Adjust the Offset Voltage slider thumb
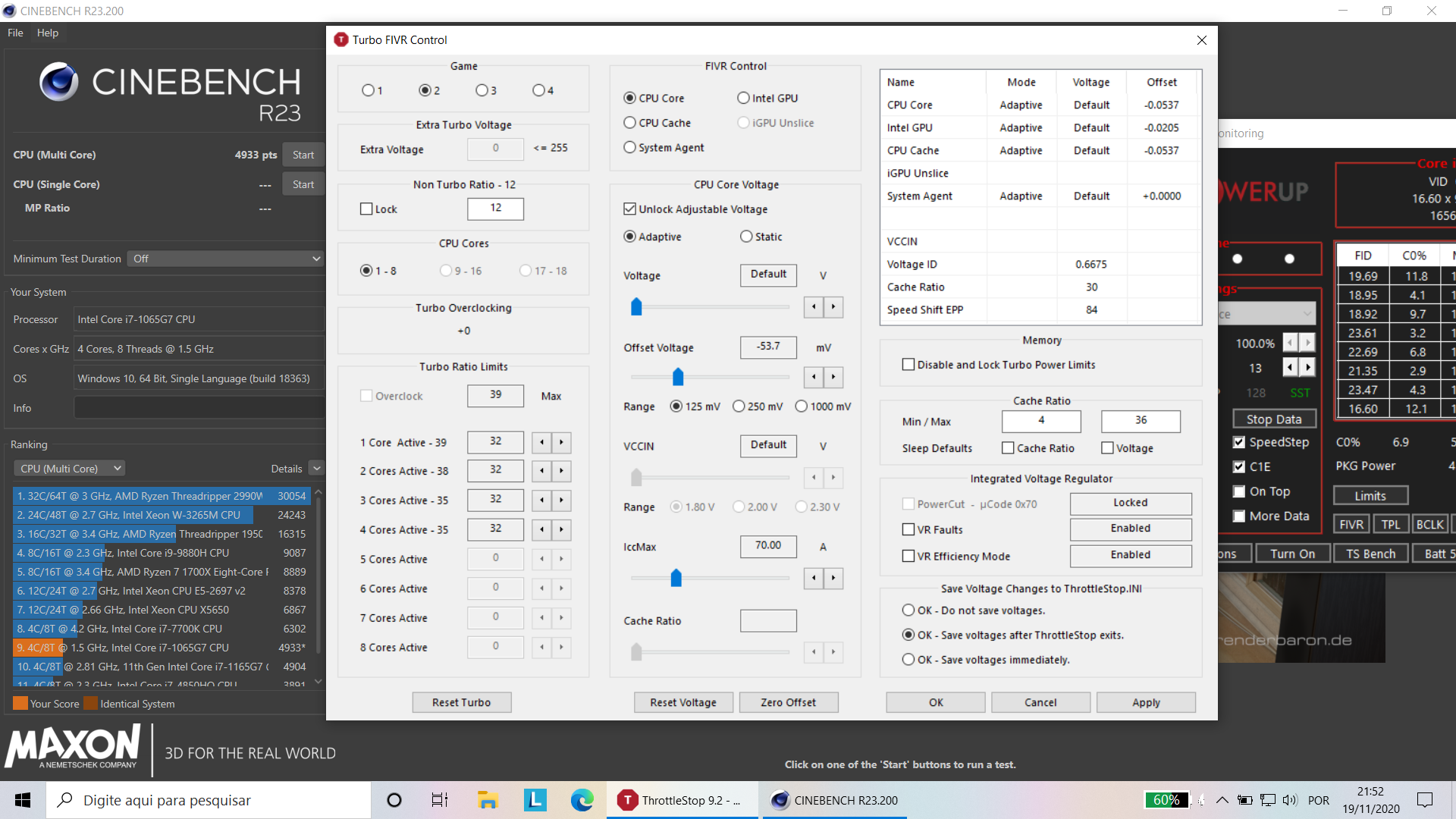The height and width of the screenshot is (819, 1456). [678, 377]
